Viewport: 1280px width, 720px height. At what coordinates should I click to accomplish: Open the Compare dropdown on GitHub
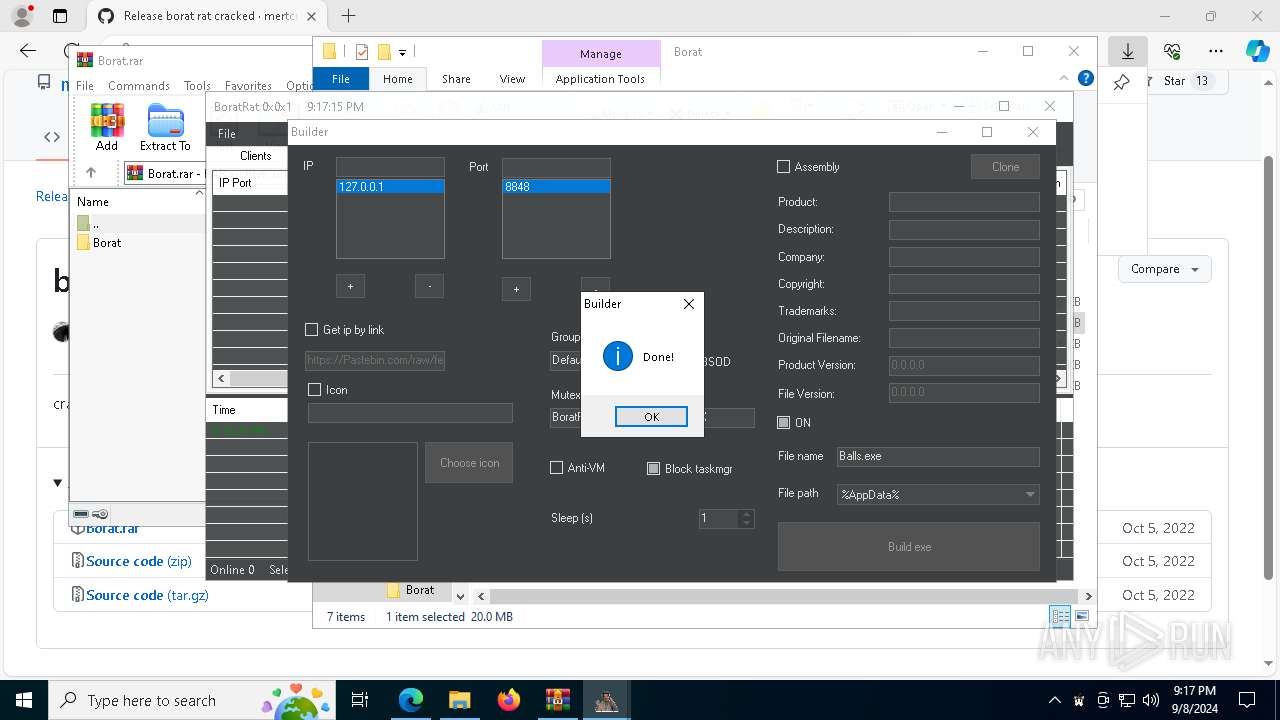1164,269
